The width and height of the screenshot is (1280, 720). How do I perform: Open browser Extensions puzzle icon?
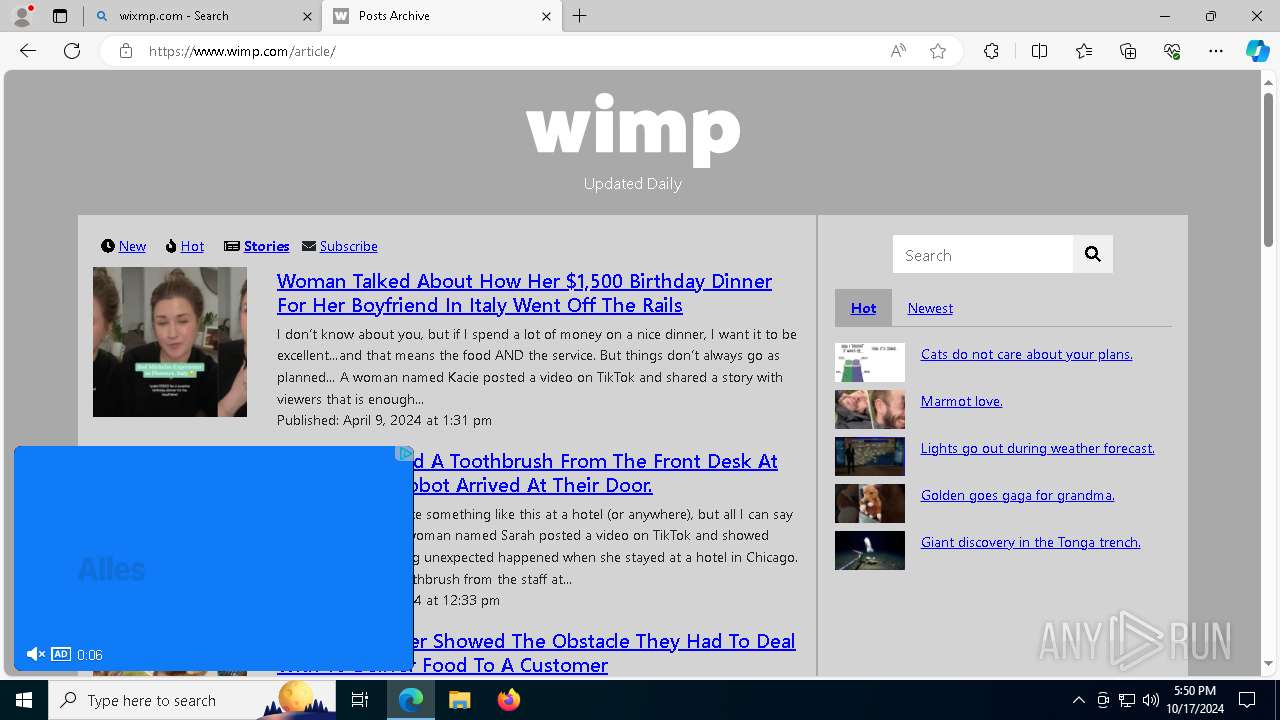[x=991, y=51]
